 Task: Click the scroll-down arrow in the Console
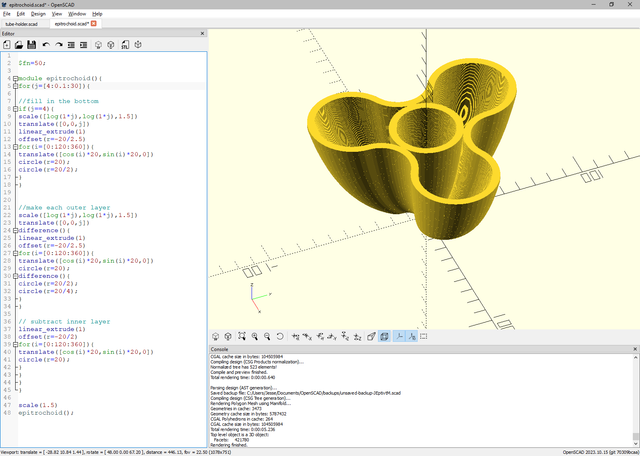636,444
